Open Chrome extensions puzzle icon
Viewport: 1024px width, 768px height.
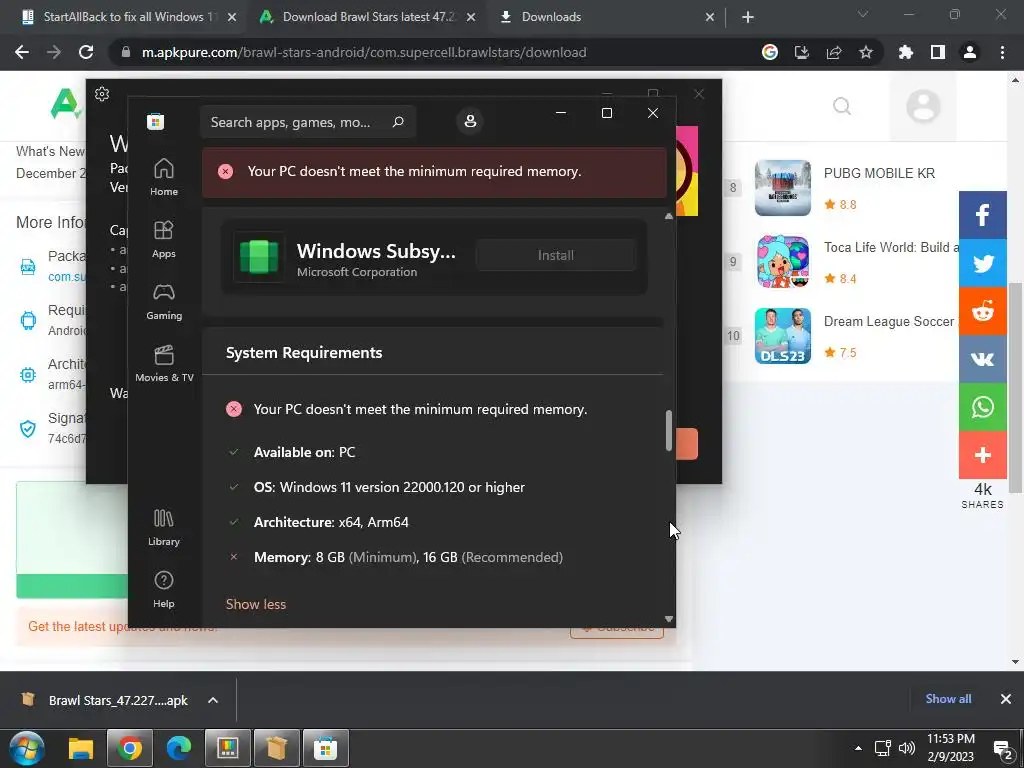tap(905, 52)
